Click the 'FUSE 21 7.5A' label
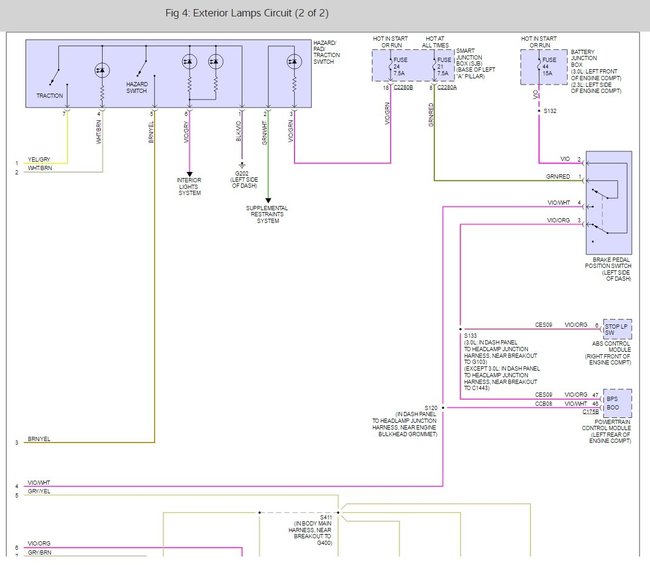 point(444,67)
